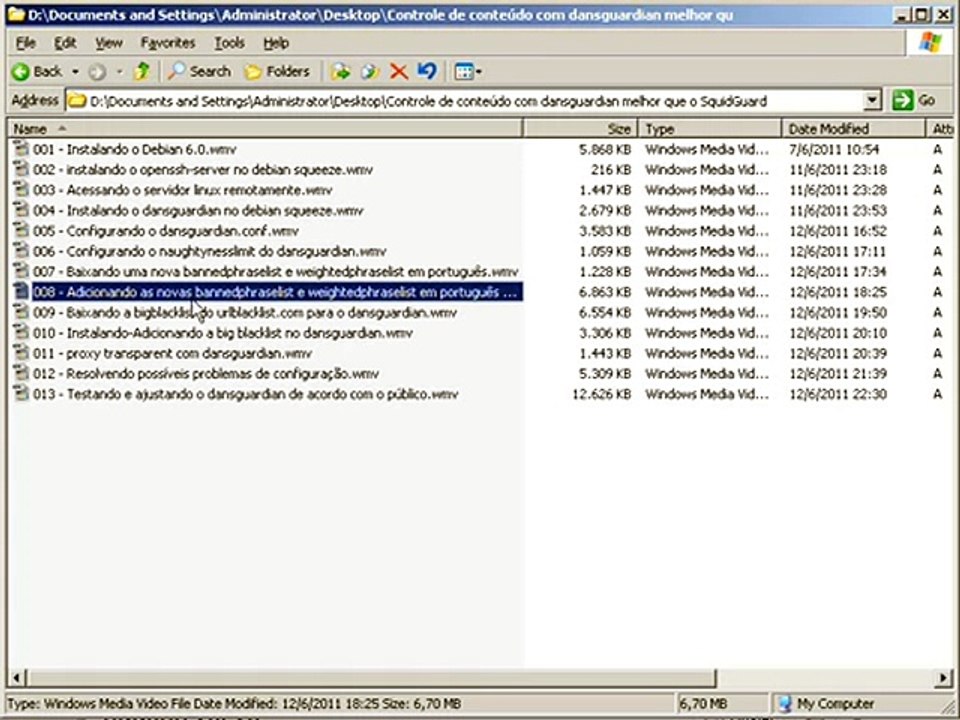Click icon of 004 - Instalando o dansguardian file
The image size is (960, 720).
(21, 210)
